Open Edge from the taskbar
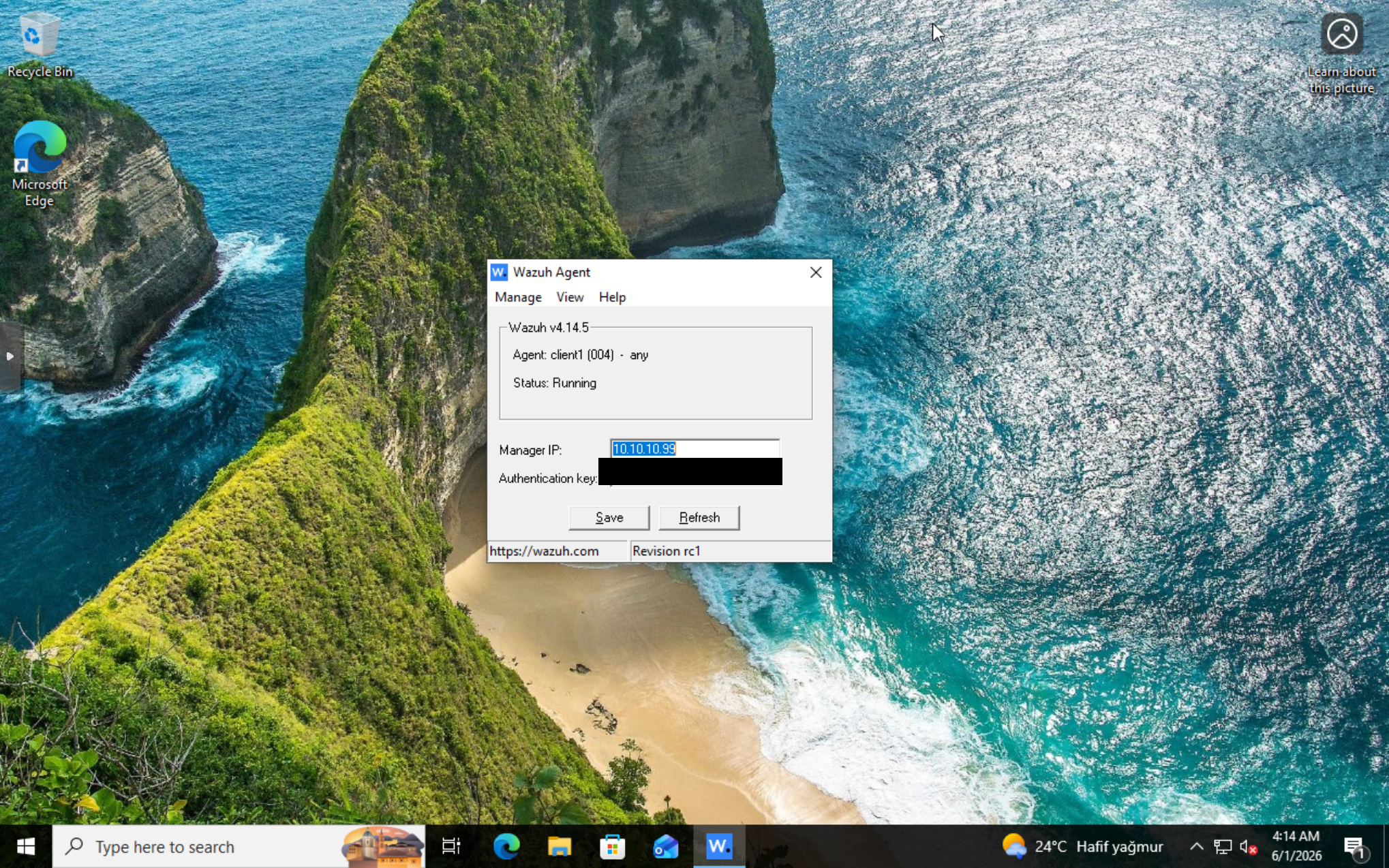The height and width of the screenshot is (868, 1389). (x=506, y=847)
